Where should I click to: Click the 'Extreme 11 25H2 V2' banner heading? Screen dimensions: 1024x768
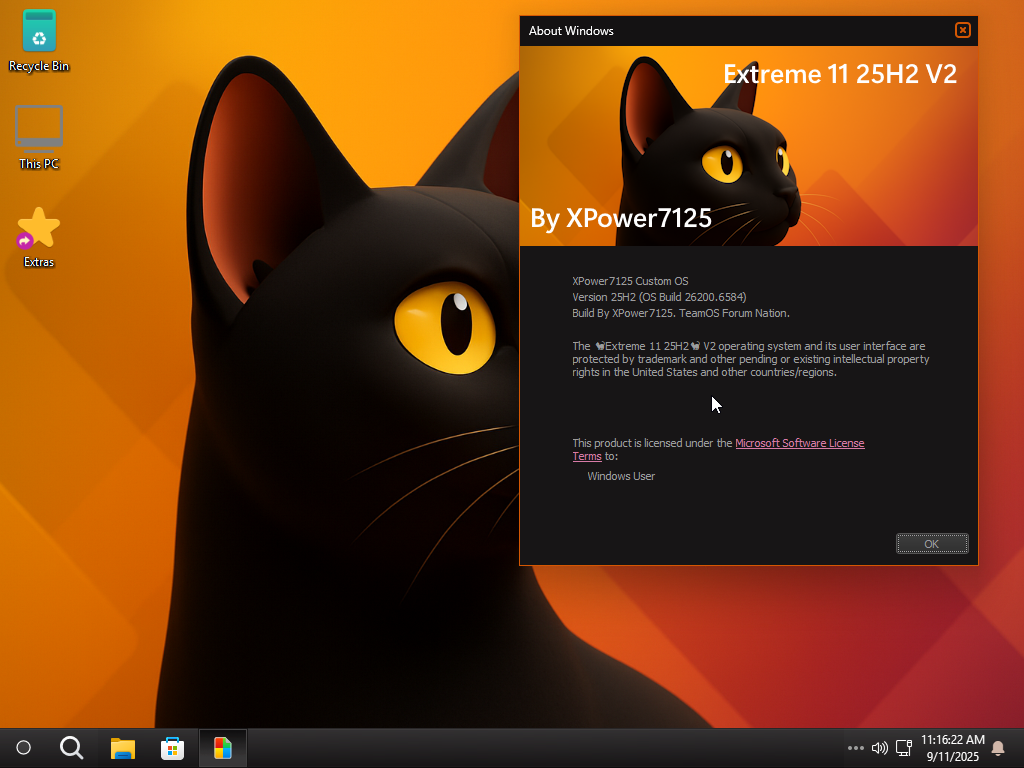click(x=840, y=74)
